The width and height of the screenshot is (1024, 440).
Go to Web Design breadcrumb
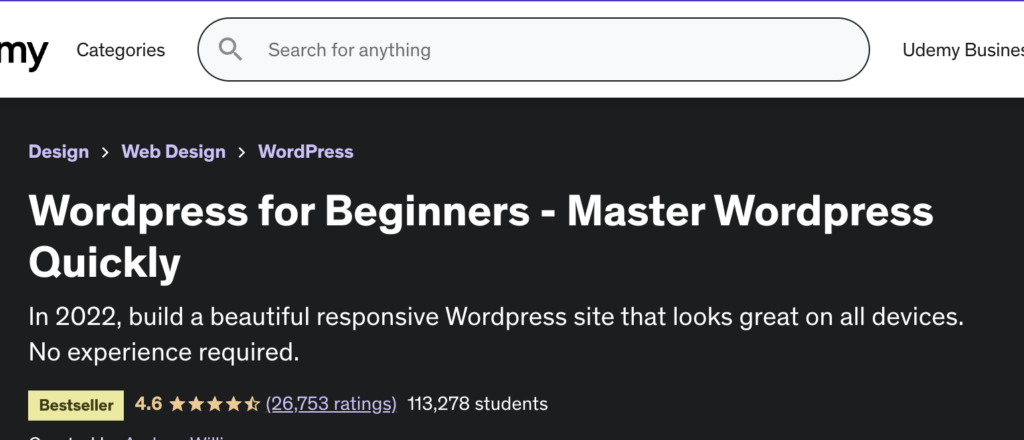coord(173,151)
